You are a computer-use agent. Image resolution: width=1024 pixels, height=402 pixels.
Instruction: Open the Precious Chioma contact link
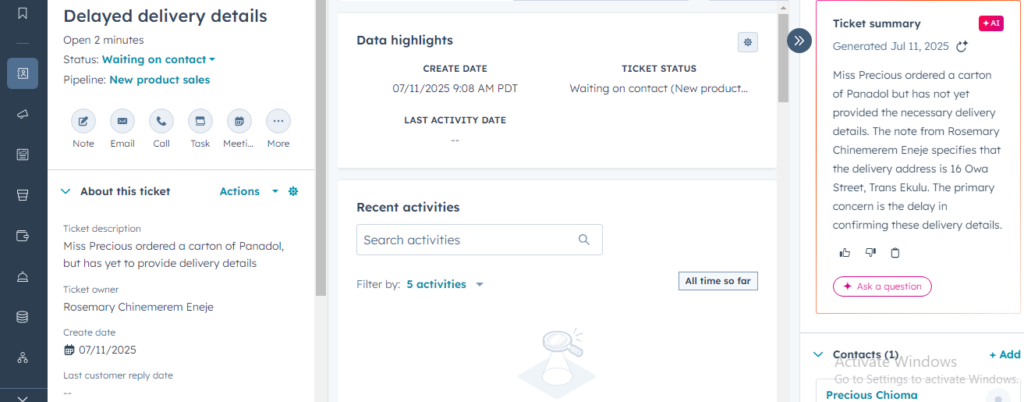click(871, 395)
